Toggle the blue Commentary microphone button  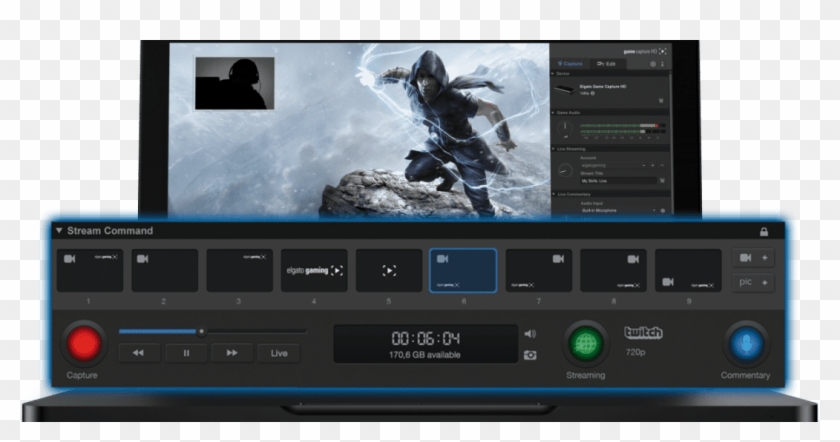pyautogui.click(x=746, y=344)
